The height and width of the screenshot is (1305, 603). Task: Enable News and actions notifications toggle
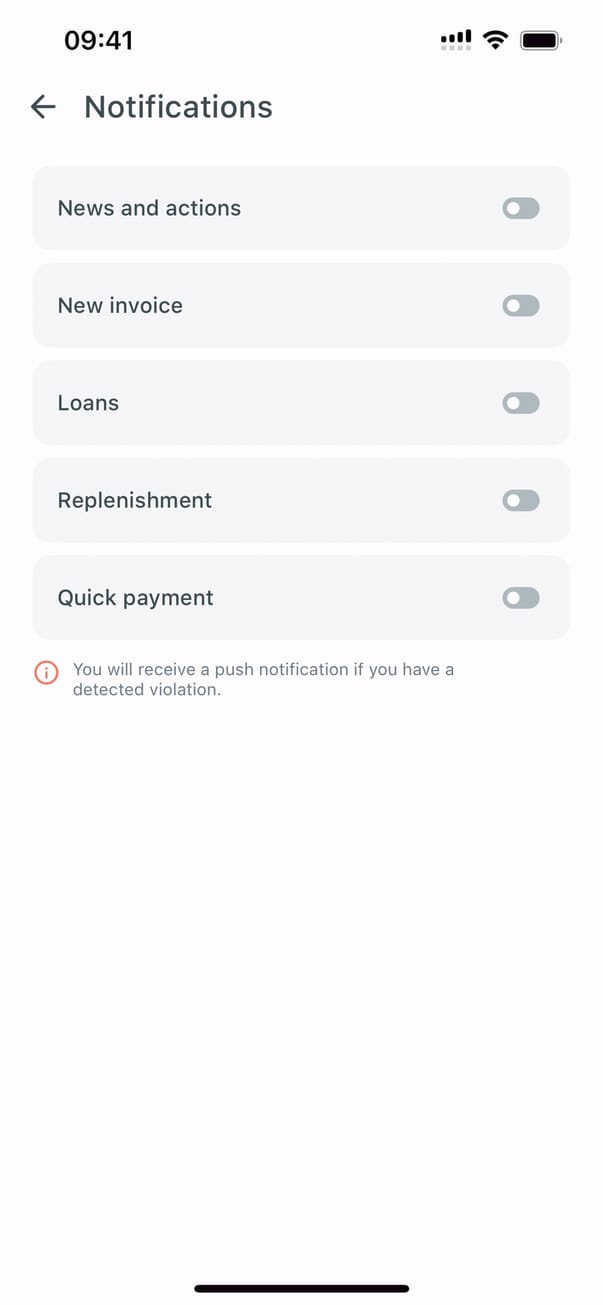coord(521,208)
